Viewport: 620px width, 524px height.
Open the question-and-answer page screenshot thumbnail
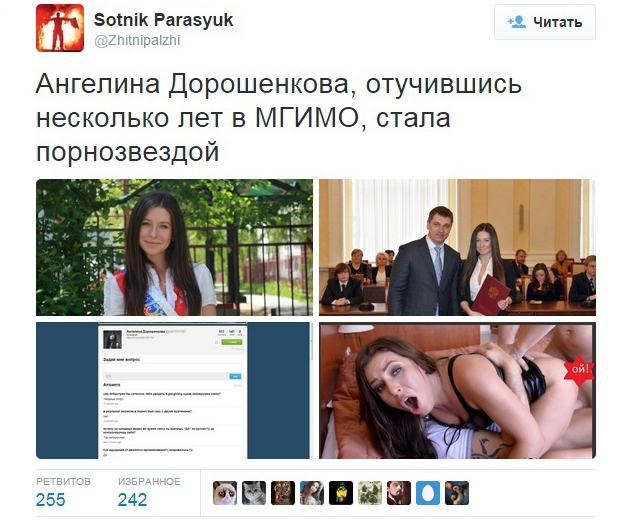pos(174,390)
